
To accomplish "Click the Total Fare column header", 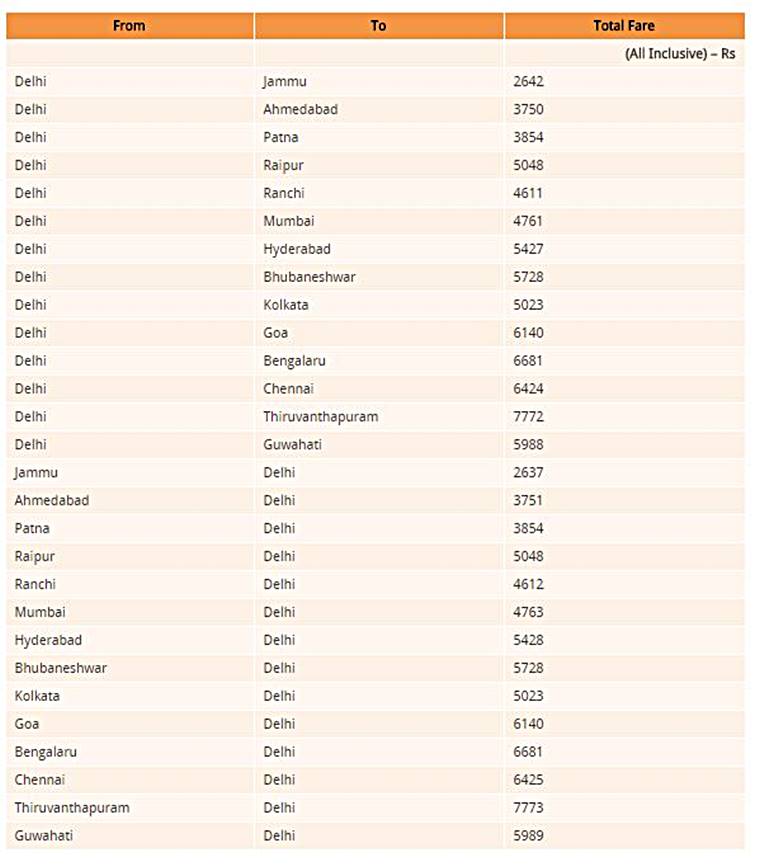I will 624,26.
